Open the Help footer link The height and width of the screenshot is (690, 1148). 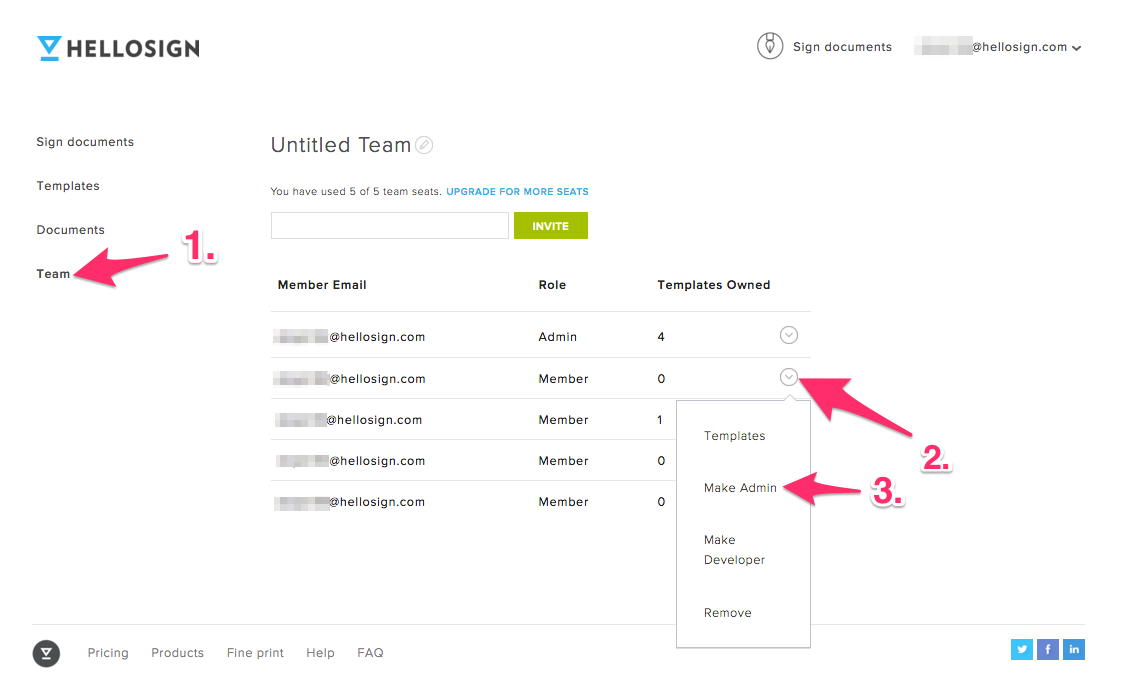tap(320, 653)
